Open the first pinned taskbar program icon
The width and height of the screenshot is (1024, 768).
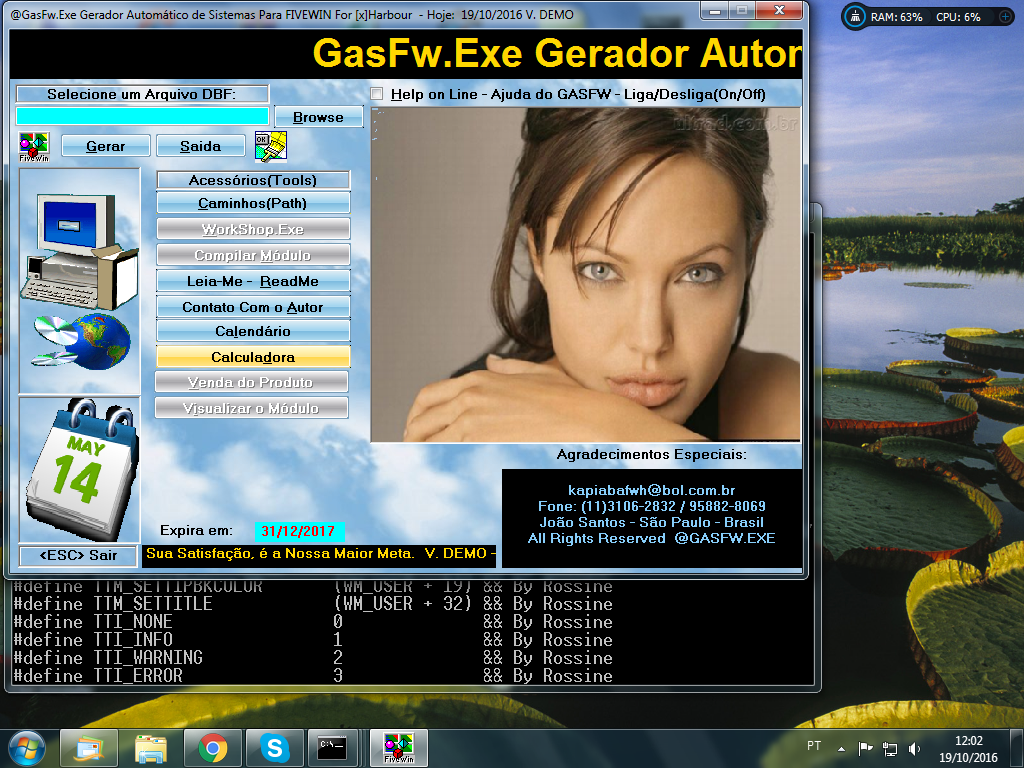coord(89,748)
